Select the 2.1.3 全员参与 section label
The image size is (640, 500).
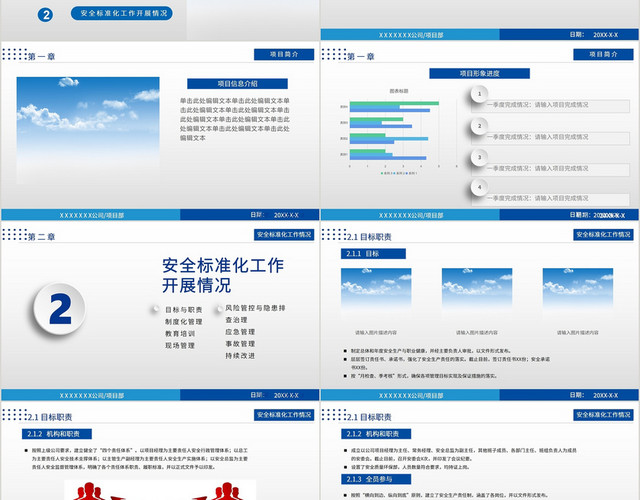pyautogui.click(x=376, y=479)
